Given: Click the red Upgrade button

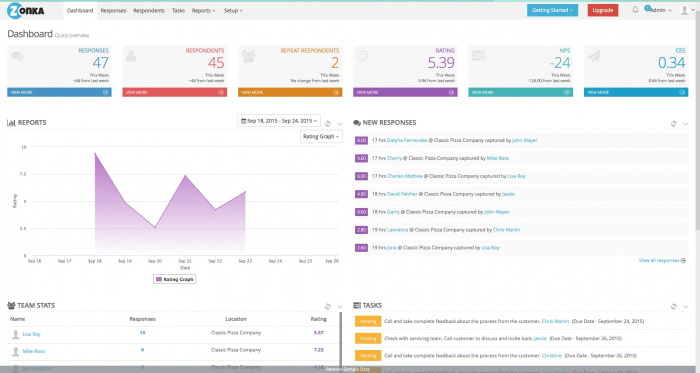Looking at the screenshot, I should 603,10.
